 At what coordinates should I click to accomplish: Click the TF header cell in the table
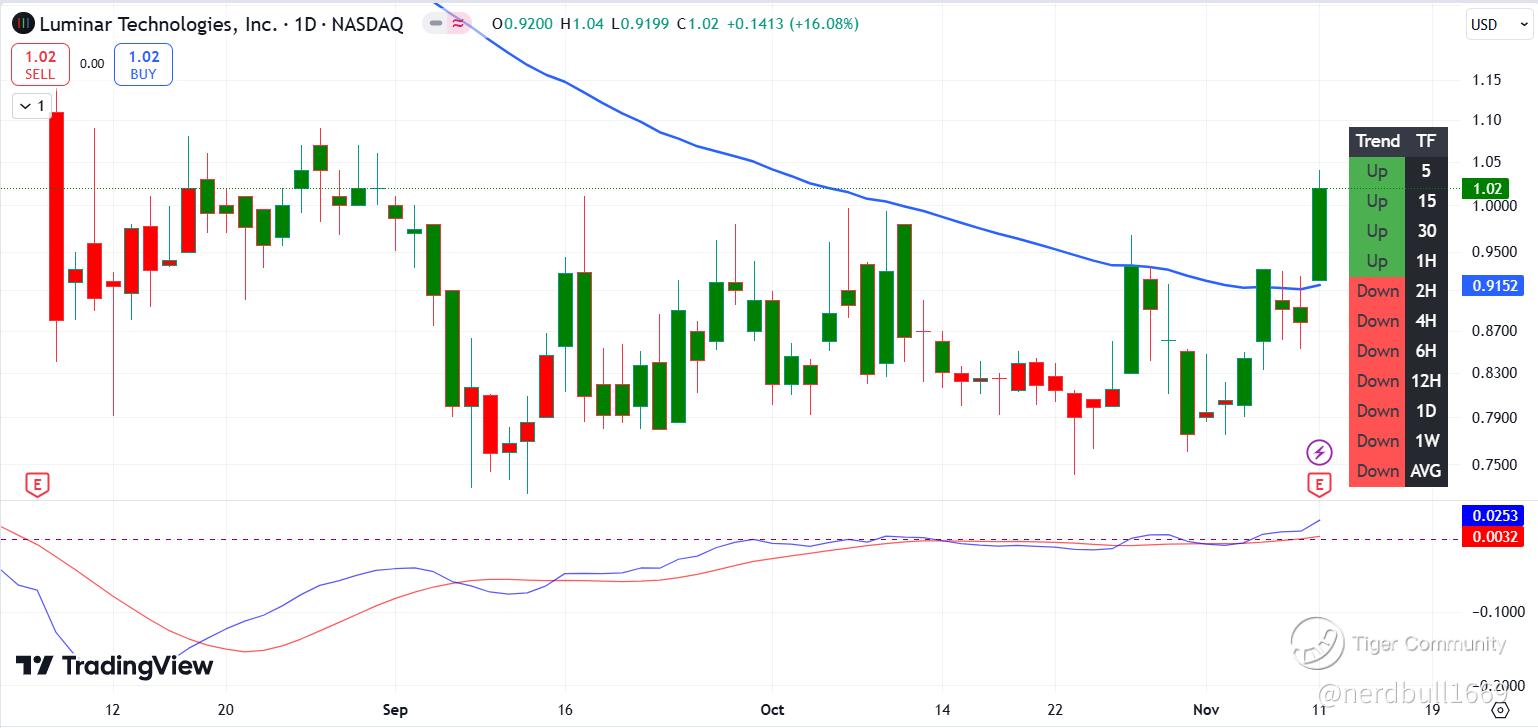point(1426,141)
